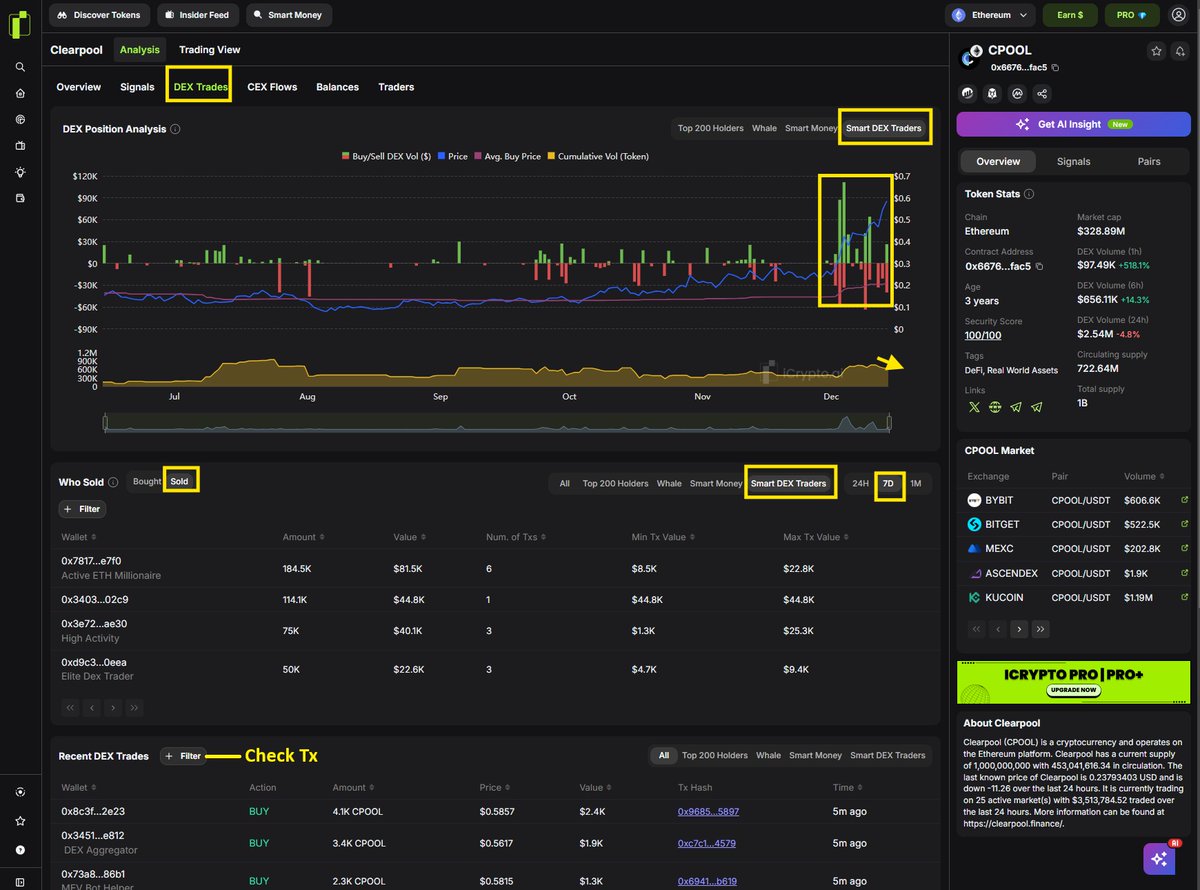Screen dimensions: 1200x890
Task: Click the share icon under CPOOL
Action: pyautogui.click(x=1042, y=93)
